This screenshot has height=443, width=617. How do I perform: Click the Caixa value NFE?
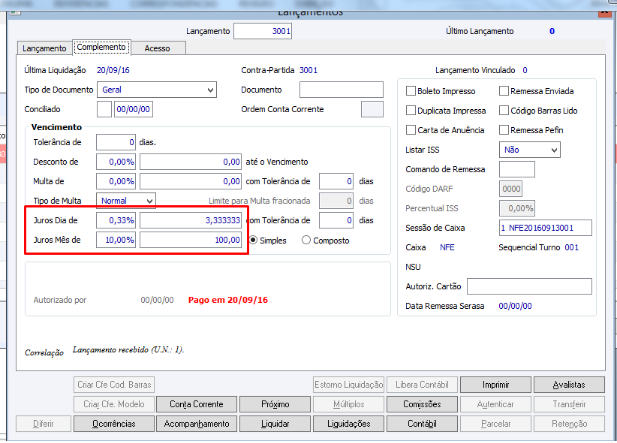[447, 247]
